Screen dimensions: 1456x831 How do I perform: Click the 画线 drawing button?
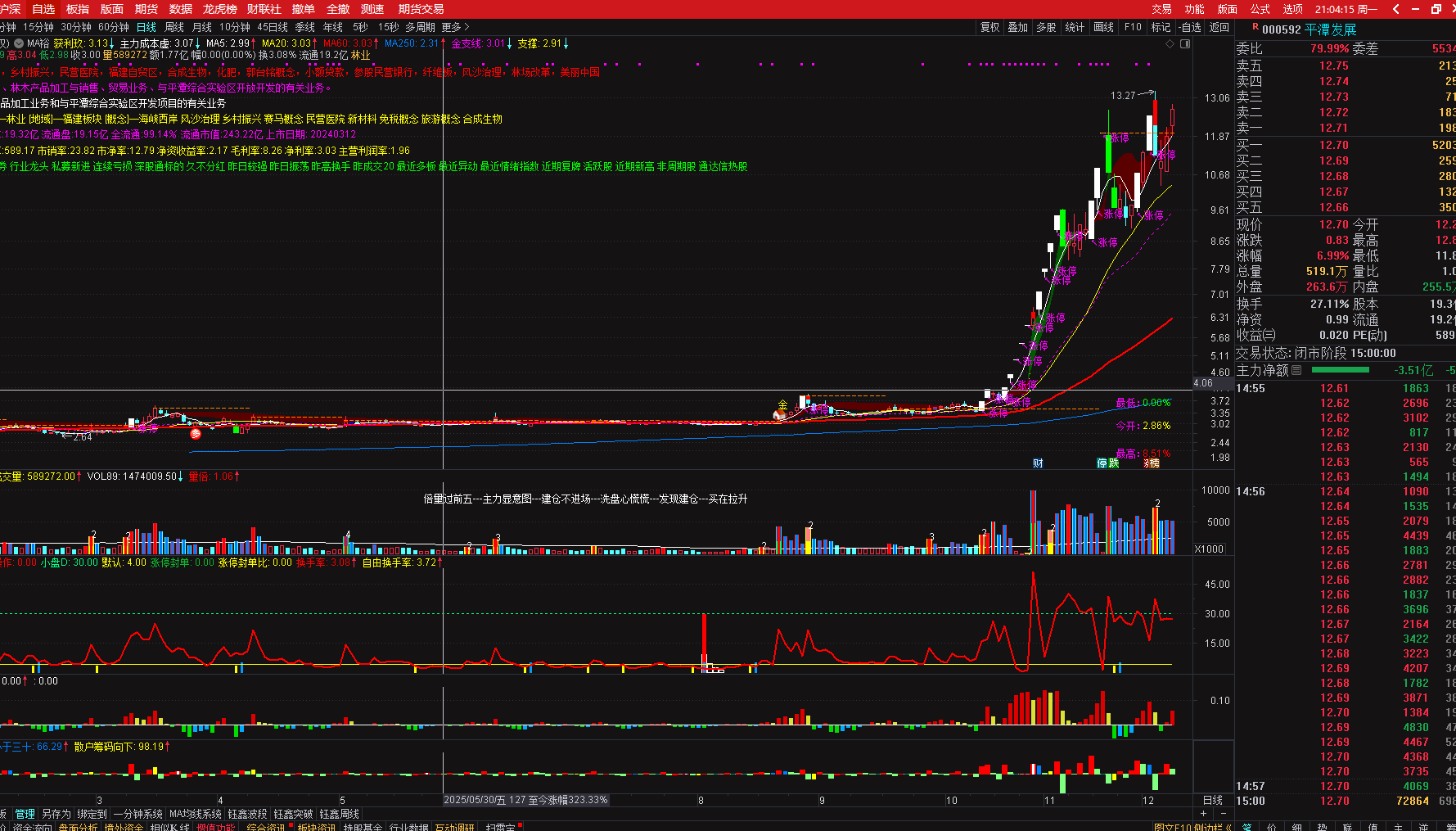[x=1104, y=27]
